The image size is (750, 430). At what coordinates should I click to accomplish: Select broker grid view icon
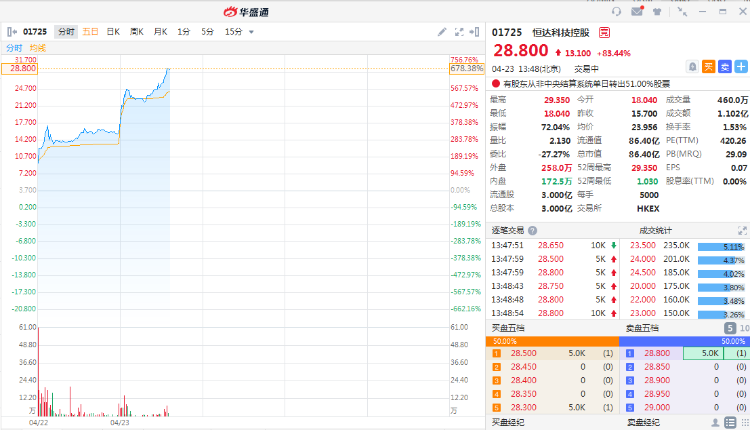745,422
